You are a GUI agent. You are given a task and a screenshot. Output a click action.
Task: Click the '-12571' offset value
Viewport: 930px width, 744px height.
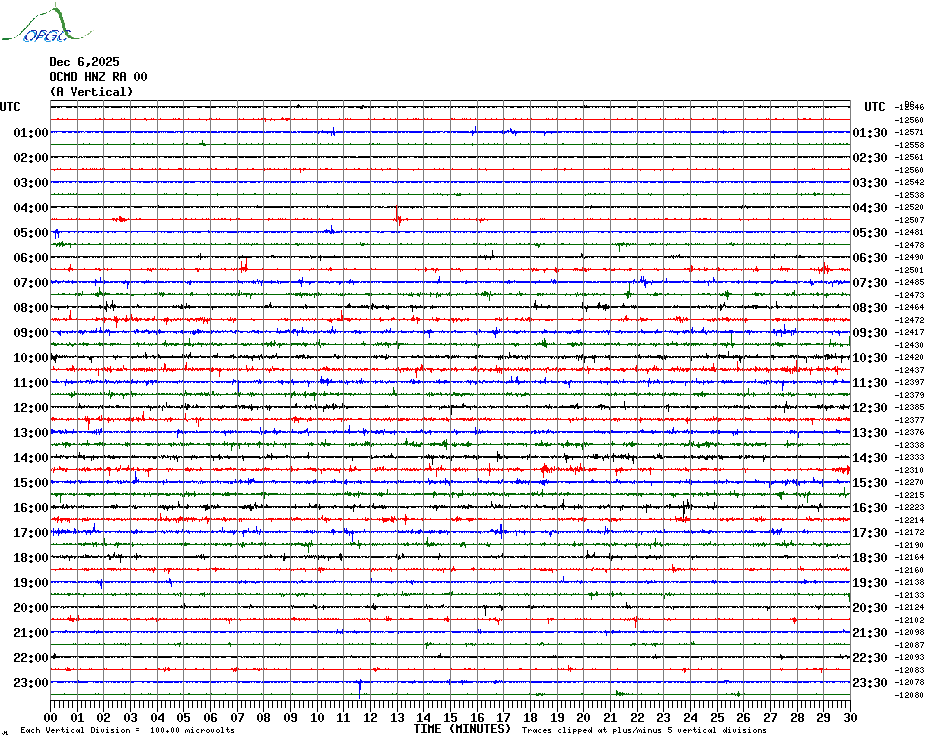(909, 132)
